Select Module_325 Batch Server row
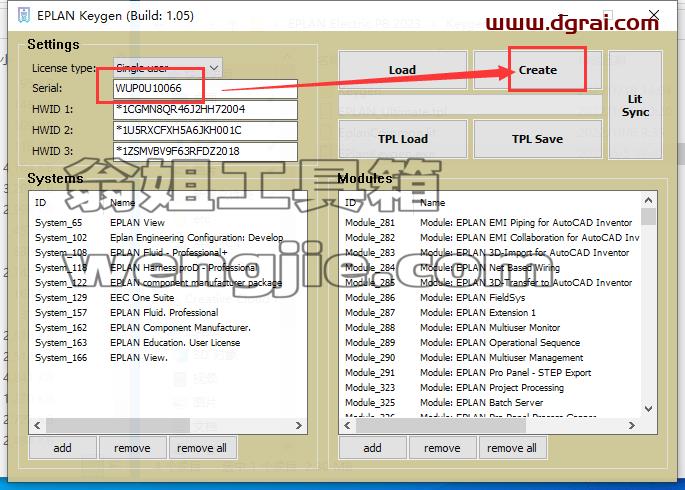This screenshot has height=490, width=685. pos(490,403)
